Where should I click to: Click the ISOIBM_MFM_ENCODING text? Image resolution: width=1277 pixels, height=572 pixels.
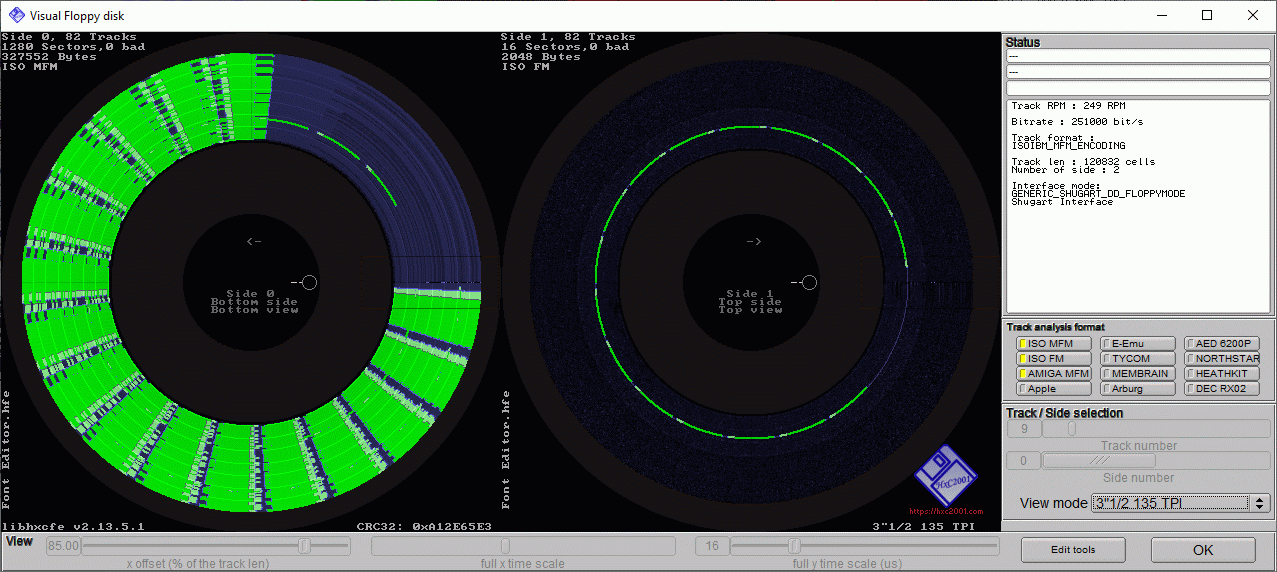(1068, 146)
